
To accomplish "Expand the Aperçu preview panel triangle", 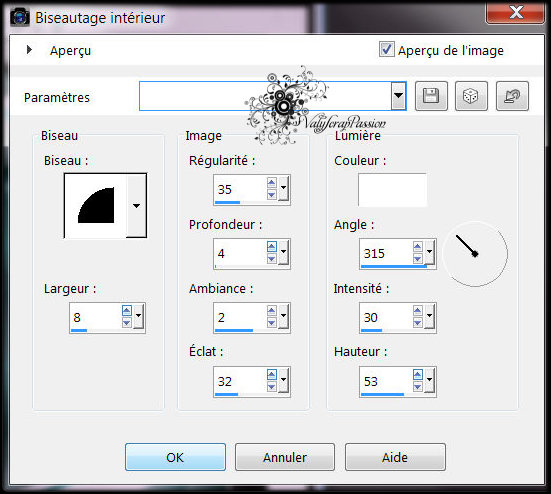I will click(x=30, y=50).
